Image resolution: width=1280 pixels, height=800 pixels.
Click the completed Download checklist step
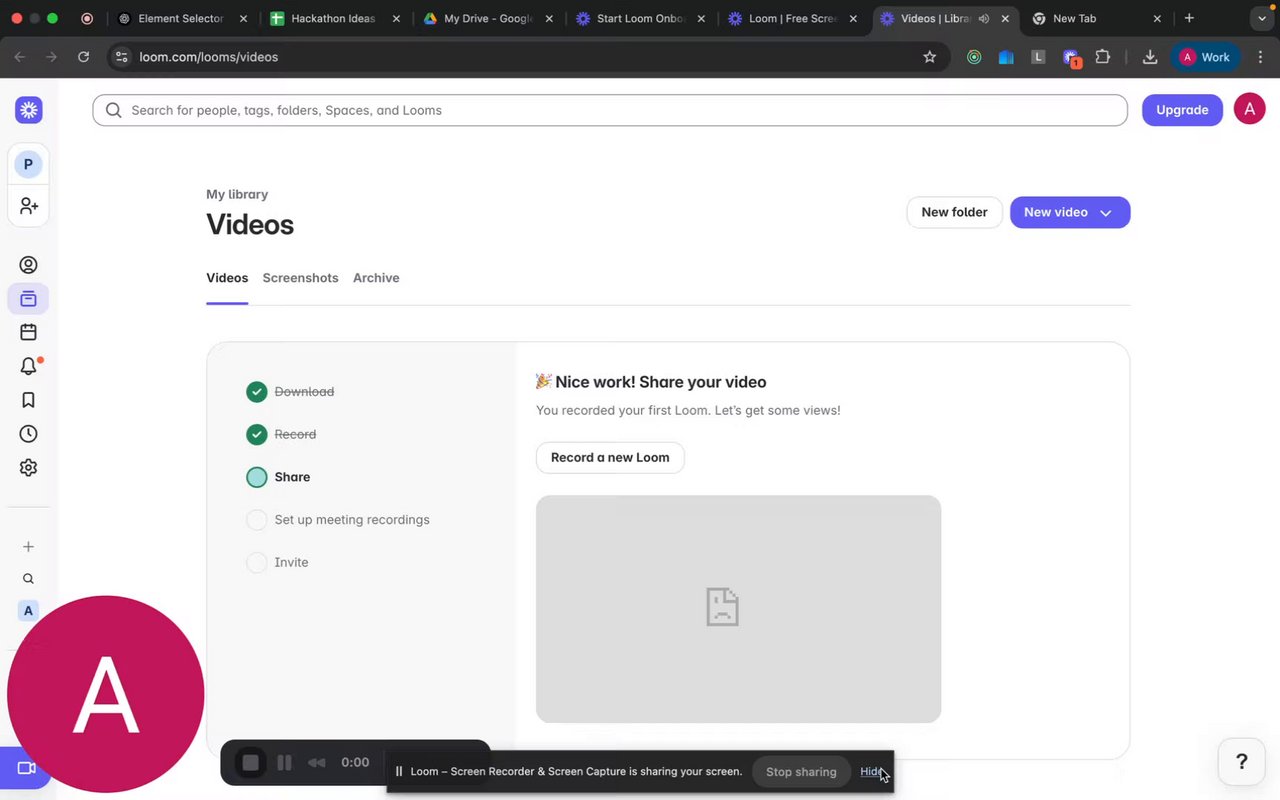click(290, 392)
